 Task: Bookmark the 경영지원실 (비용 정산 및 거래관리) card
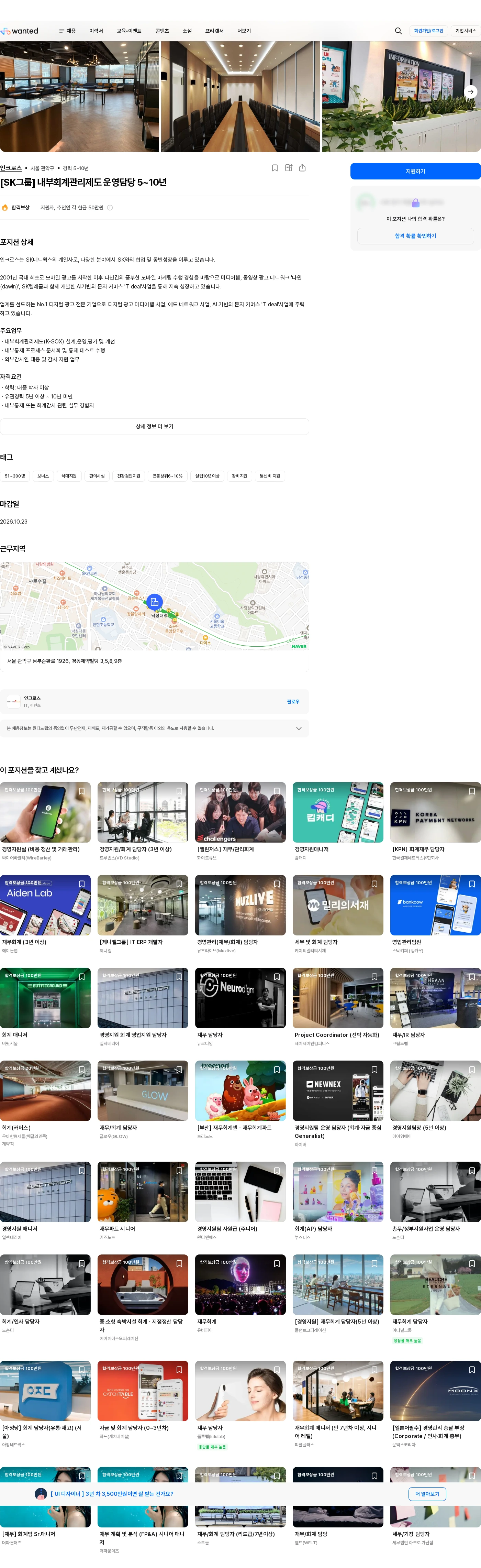81,791
